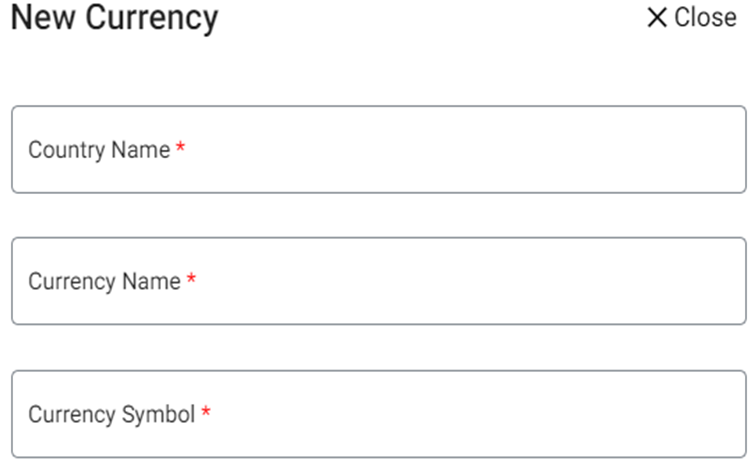Select the middle field of the currency form
The height and width of the screenshot is (474, 756).
378,281
